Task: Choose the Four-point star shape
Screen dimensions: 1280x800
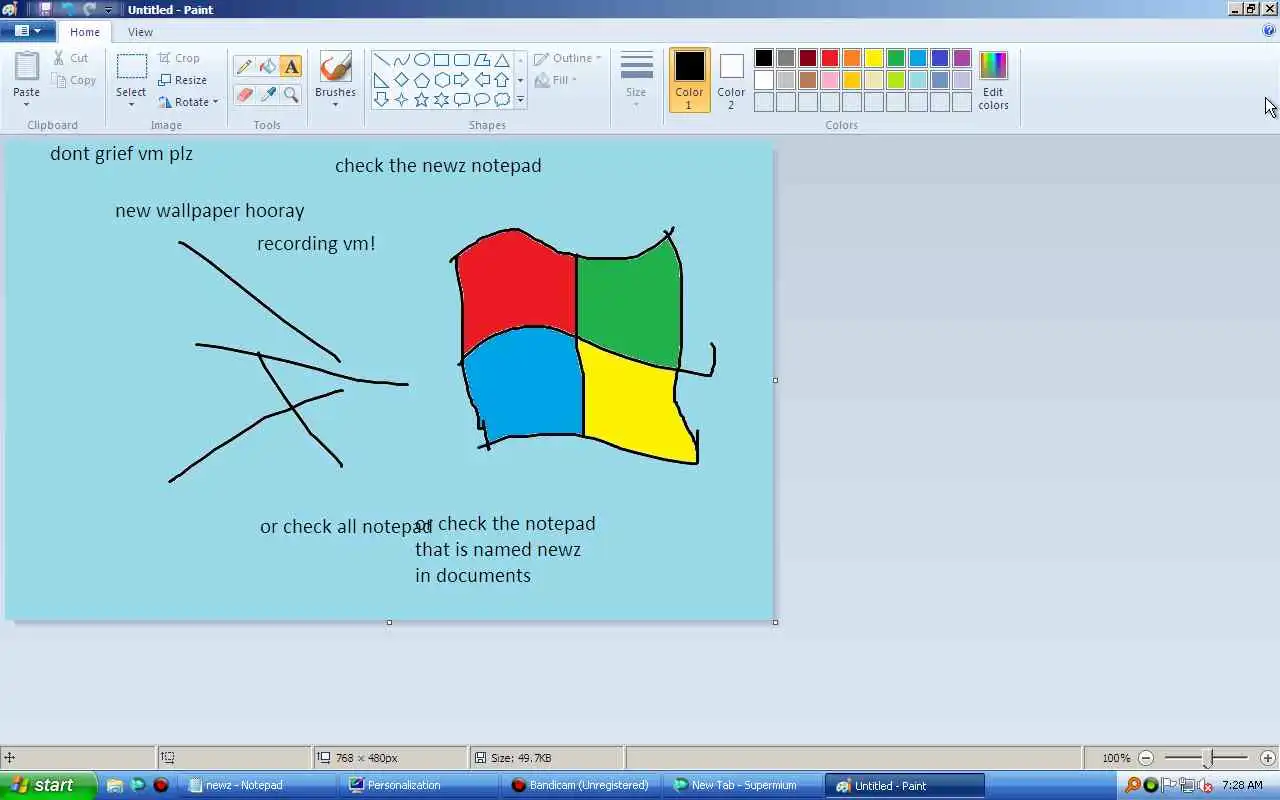Action: pyautogui.click(x=401, y=100)
